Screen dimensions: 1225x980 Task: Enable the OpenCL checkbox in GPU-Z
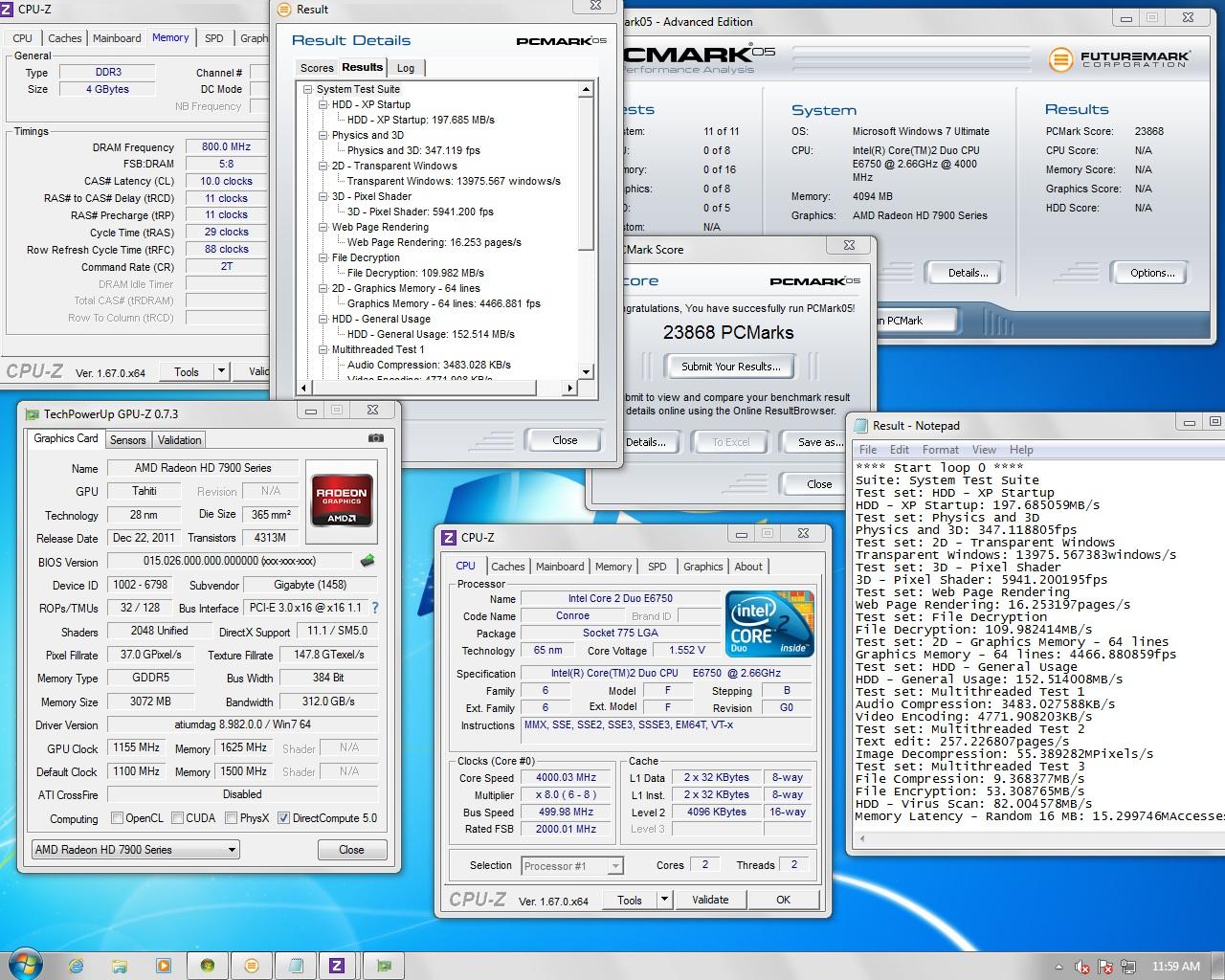(x=117, y=818)
